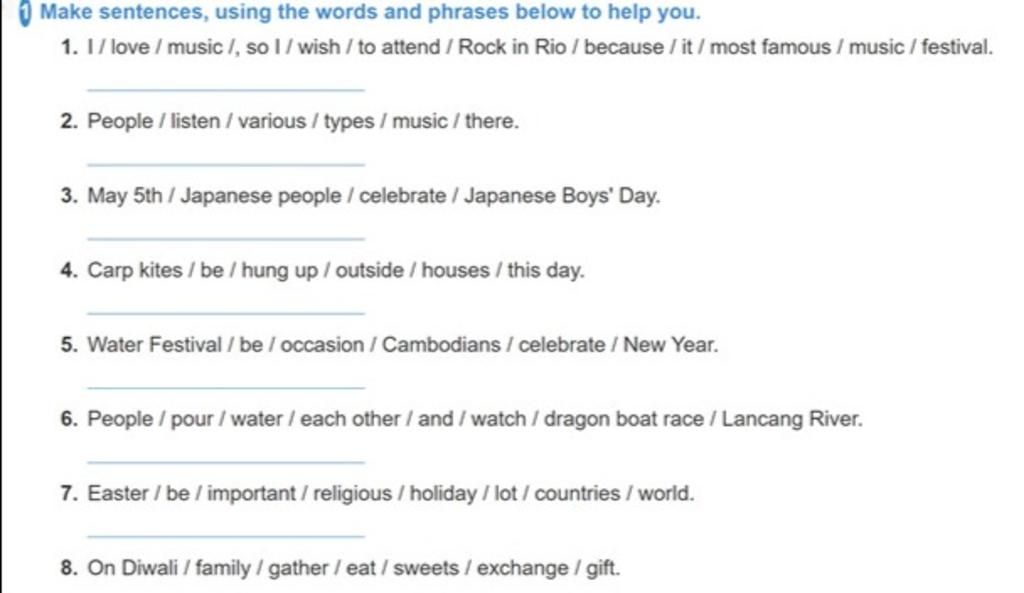1024x593 pixels.
Task: Click the blue exercise number 1 icon
Action: [24, 12]
